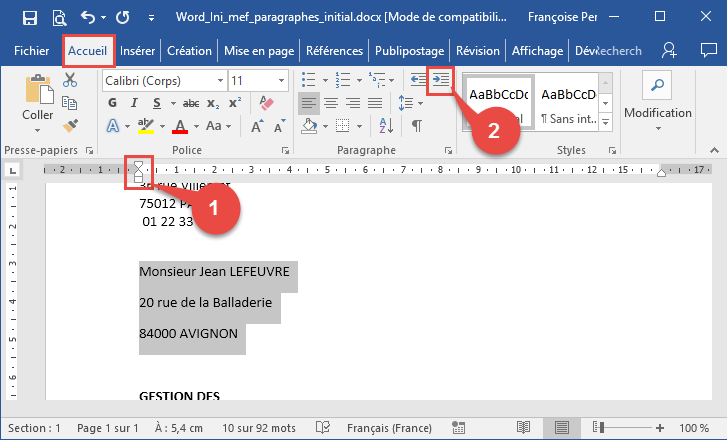Screen dimensions: 727x440
Task: Click the Decrease Indent icon
Action: [x=418, y=80]
